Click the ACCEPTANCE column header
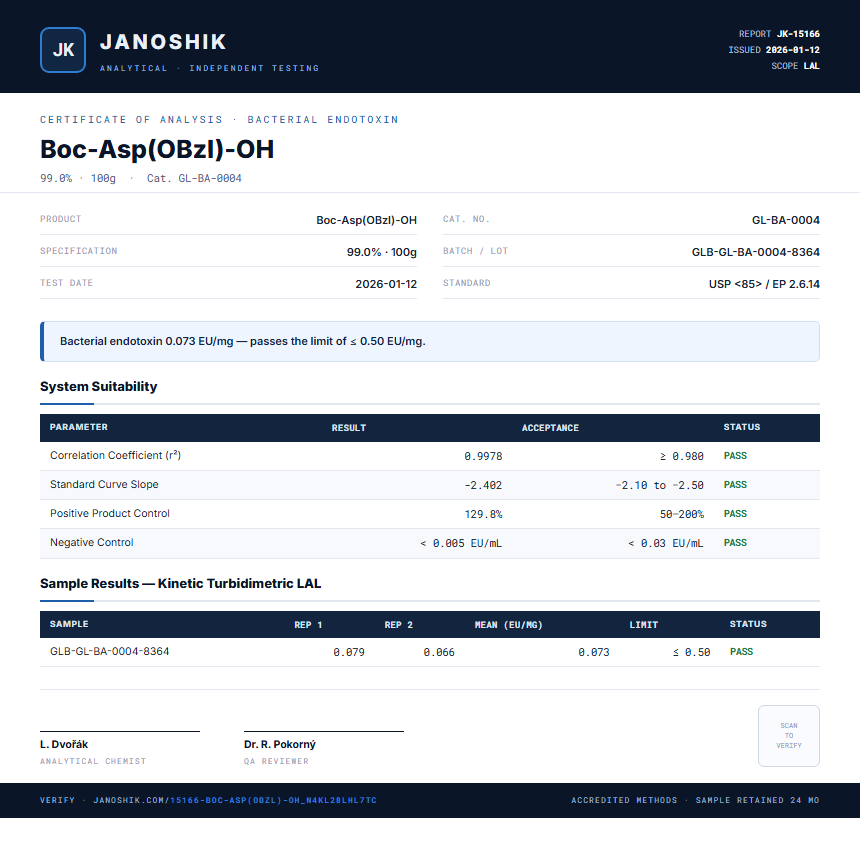 (550, 427)
